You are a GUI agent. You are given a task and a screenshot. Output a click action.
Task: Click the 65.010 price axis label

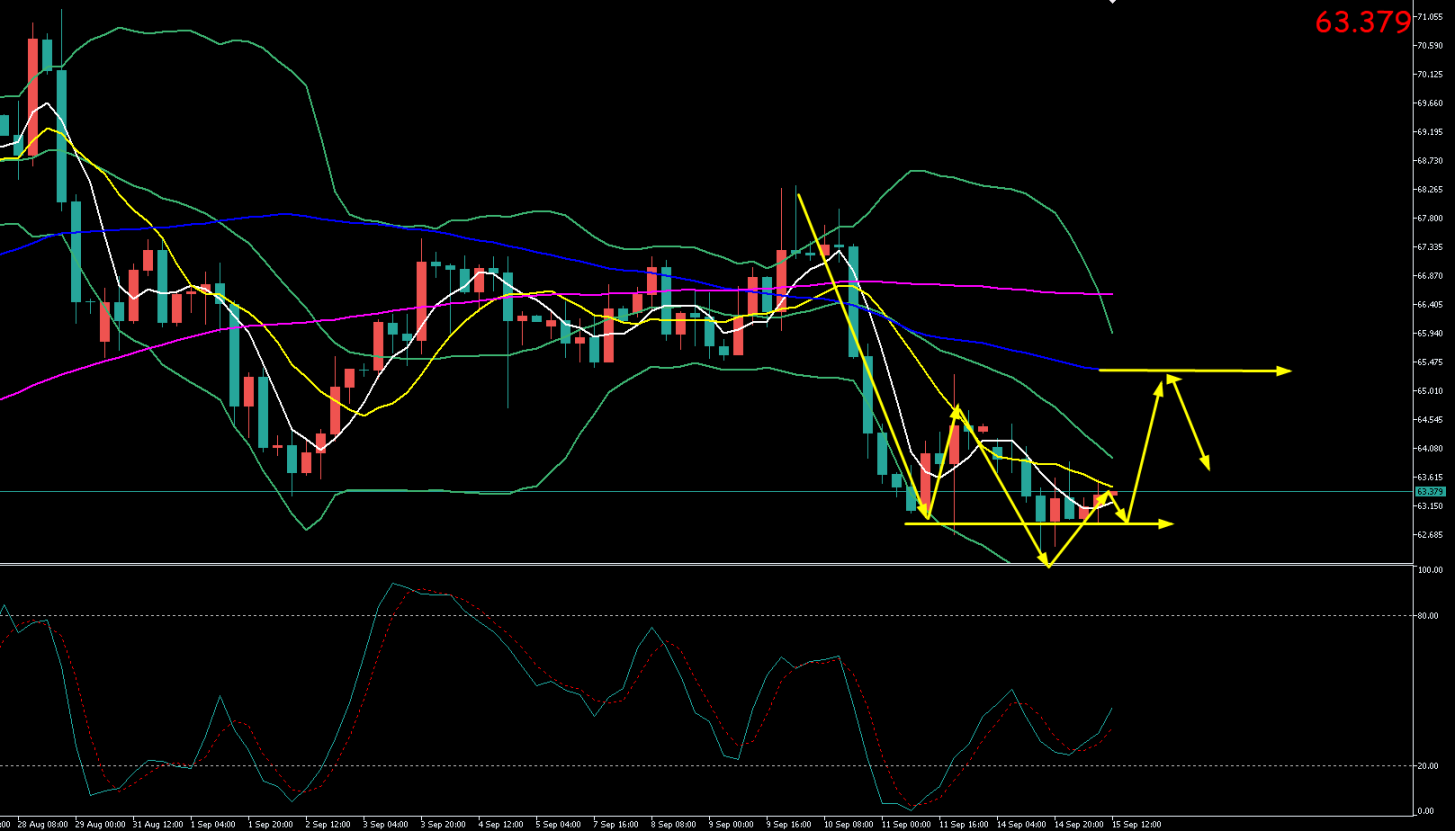coord(1429,390)
